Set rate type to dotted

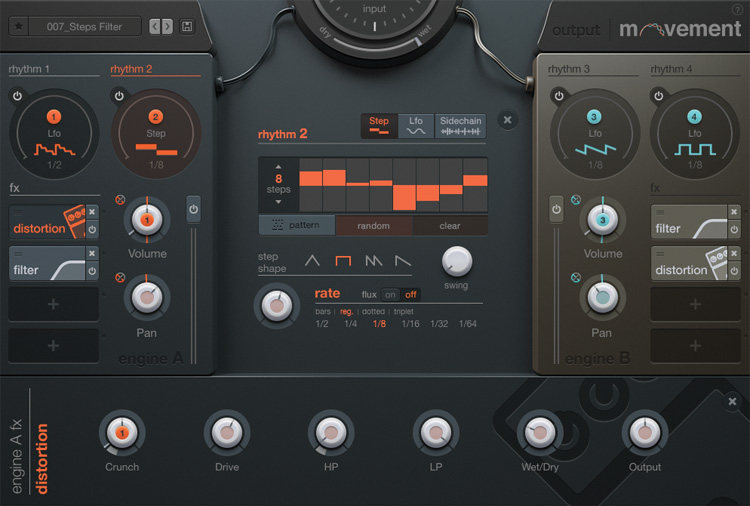point(373,311)
